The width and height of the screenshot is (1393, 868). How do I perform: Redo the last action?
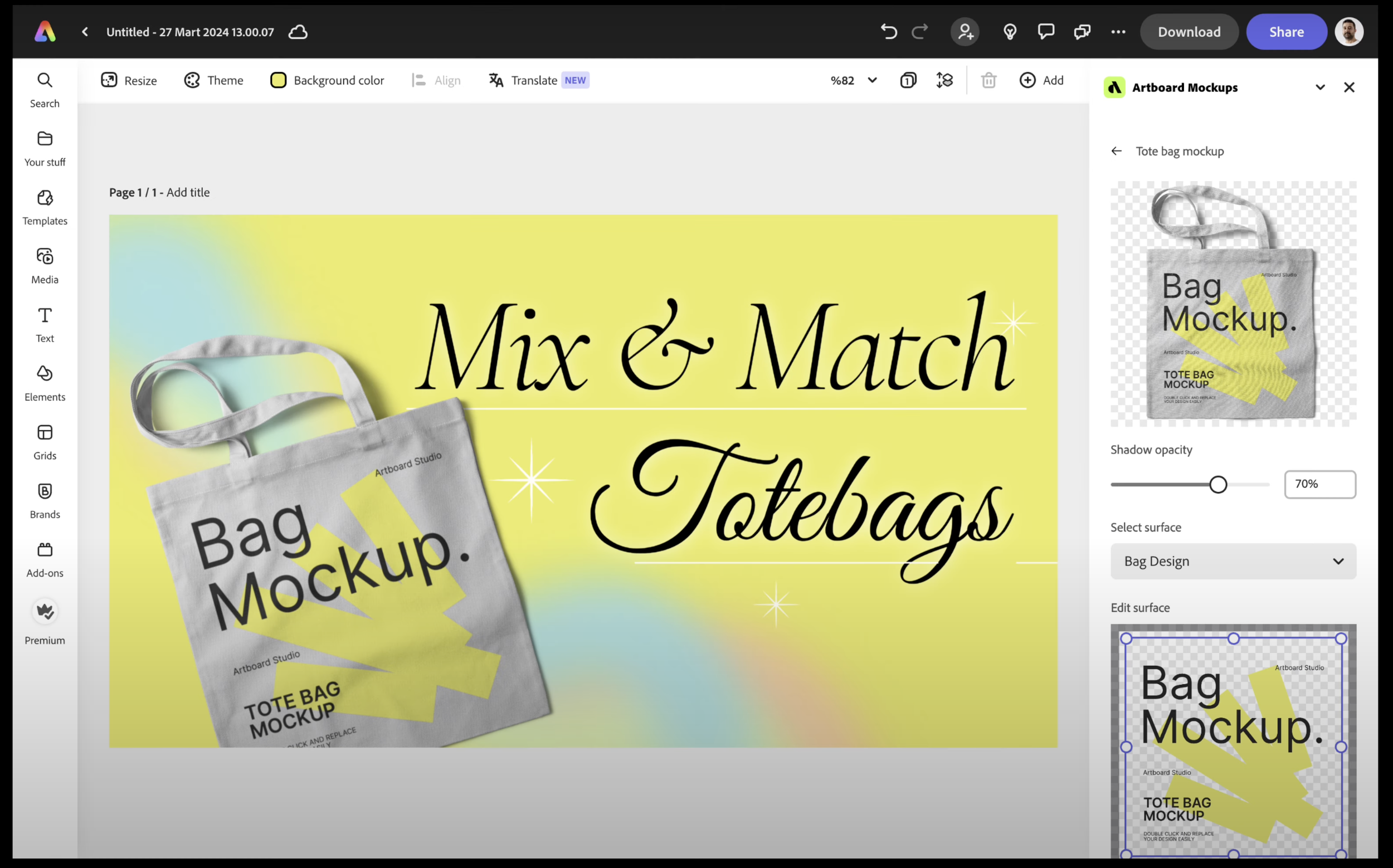[920, 32]
